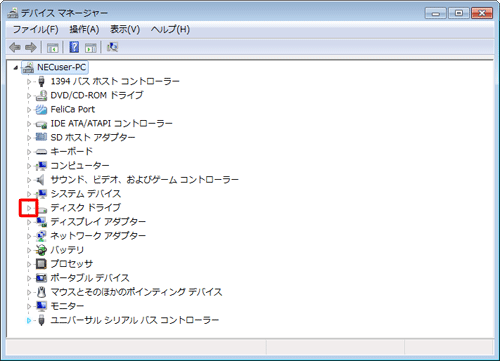The height and width of the screenshot is (361, 500).
Task: Maximize the デバイス マネージャー window
Action: (459, 13)
